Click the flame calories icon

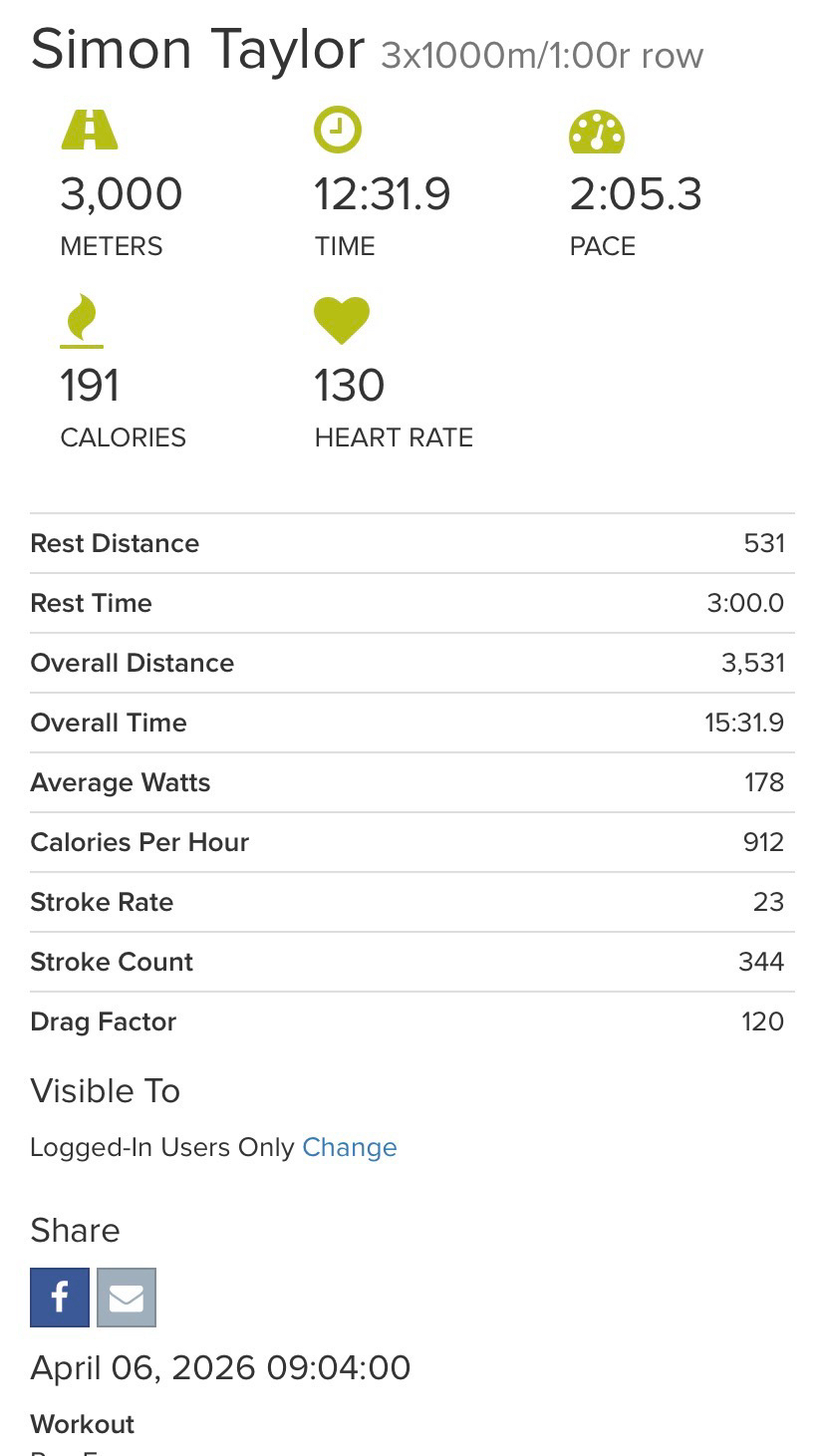coord(82,322)
